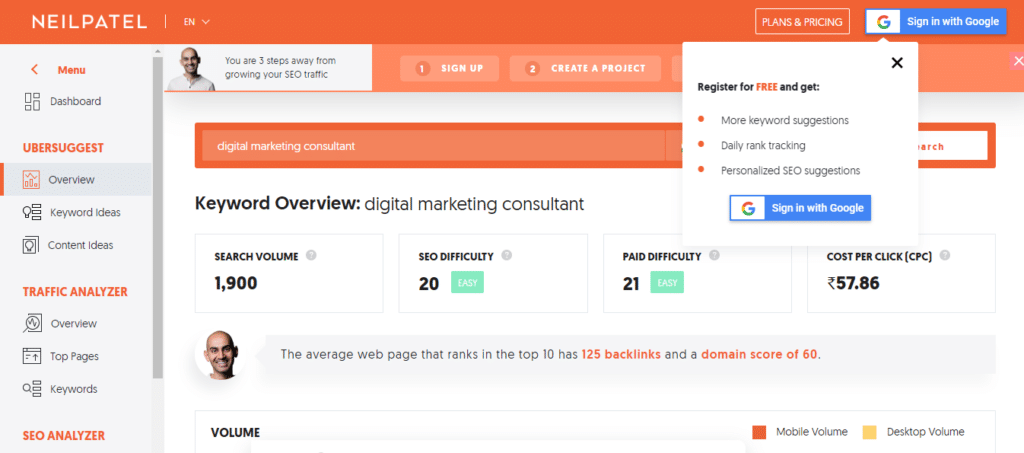Viewport: 1024px width, 453px height.
Task: Click help icon next to Paid Difficulty
Action: click(x=714, y=256)
